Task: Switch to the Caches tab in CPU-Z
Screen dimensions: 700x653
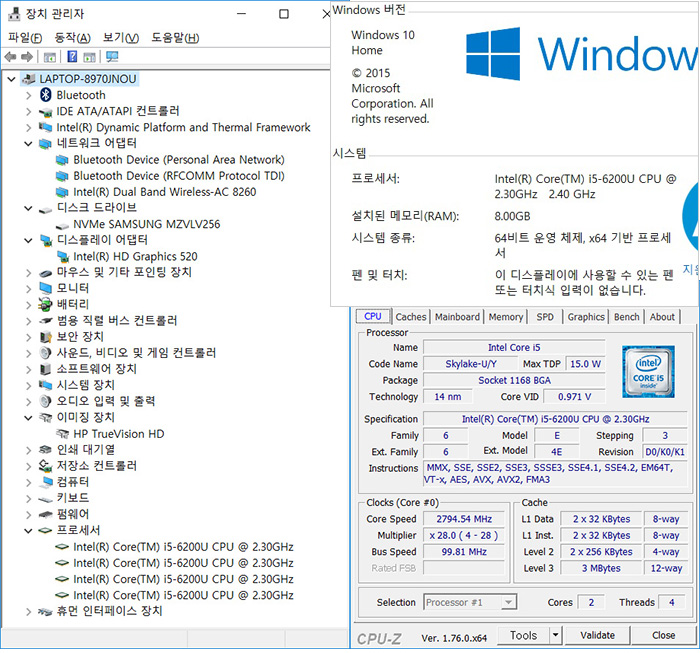Action: pos(411,317)
